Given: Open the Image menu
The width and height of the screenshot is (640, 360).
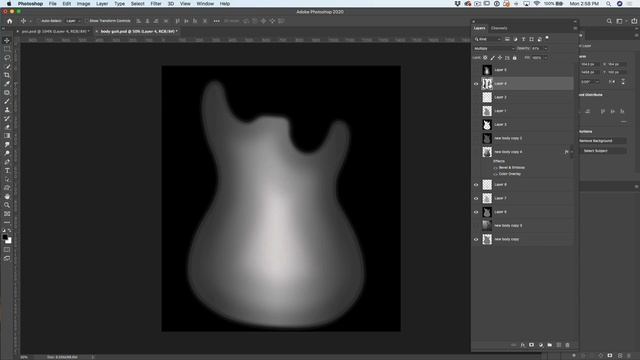Looking at the screenshot, I should click(x=83, y=4).
